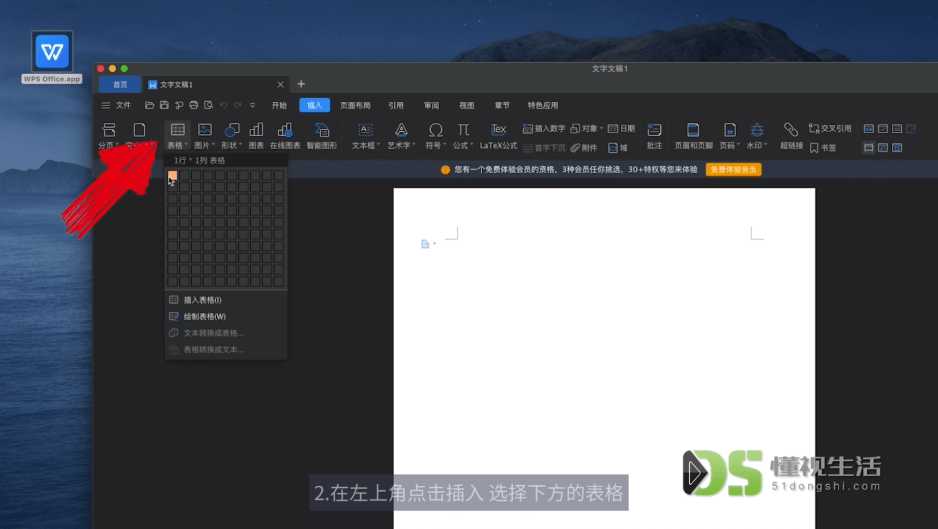Screen dimensions: 938x529
Task: Expand the word art (艺术字) dropdown
Action: [401, 135]
